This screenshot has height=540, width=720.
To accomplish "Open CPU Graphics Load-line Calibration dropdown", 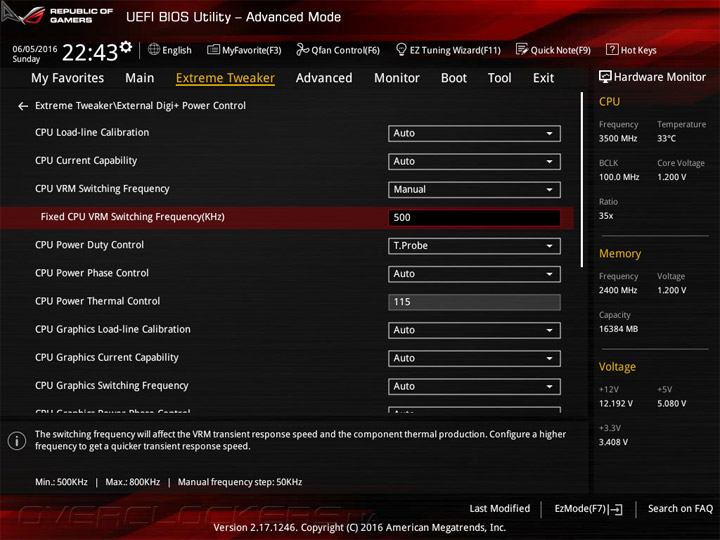I will click(474, 330).
